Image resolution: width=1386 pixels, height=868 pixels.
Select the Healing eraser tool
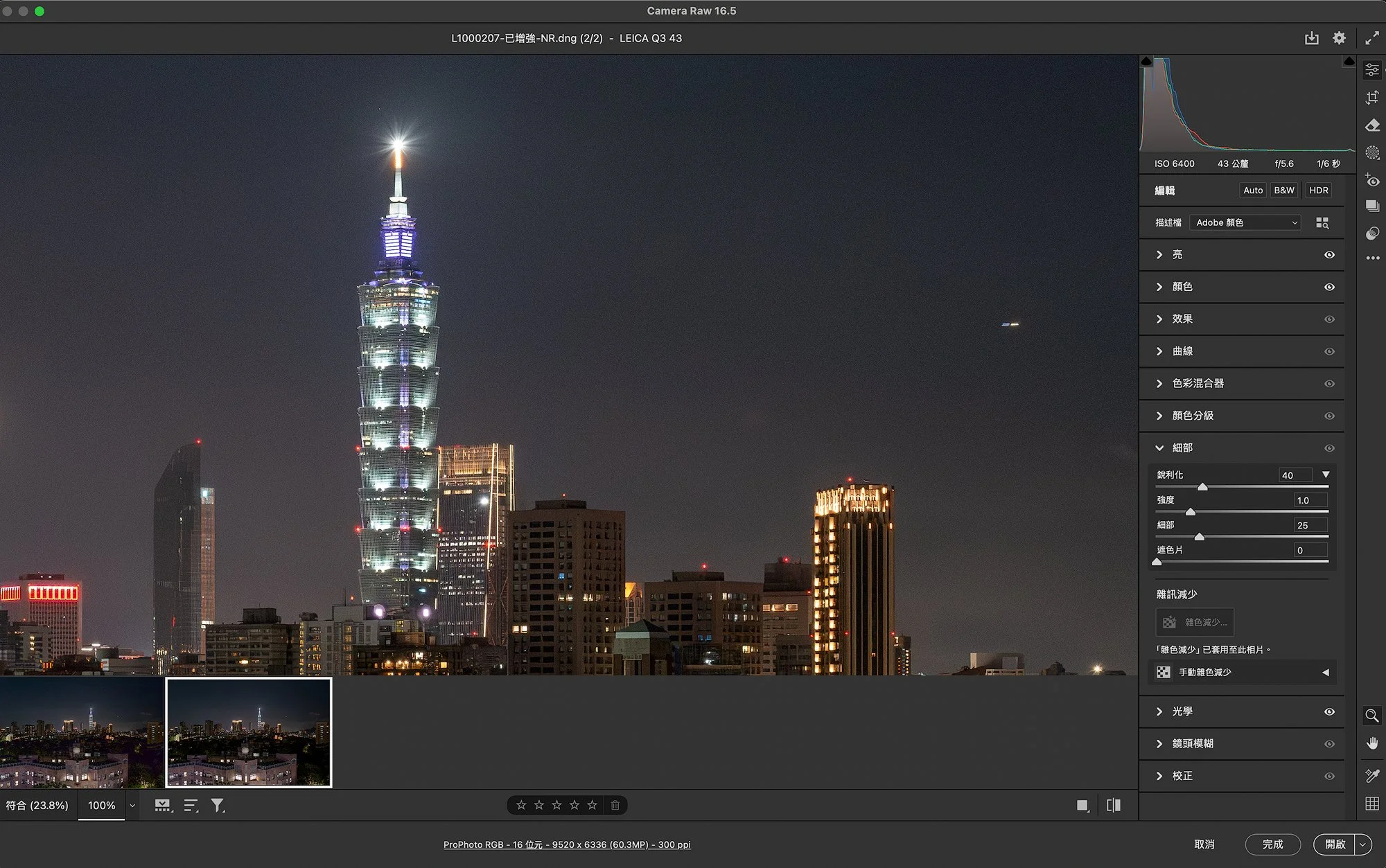(x=1372, y=125)
